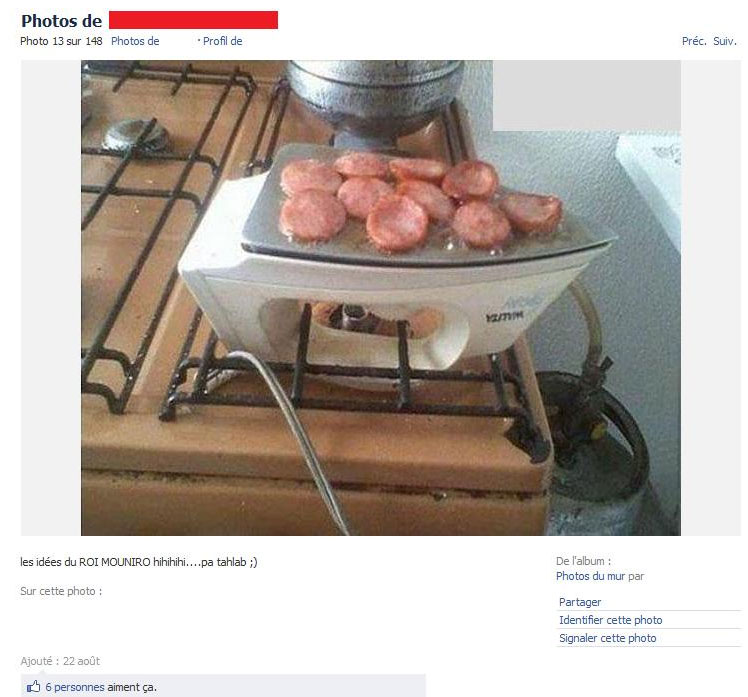The width and height of the screenshot is (748, 697).
Task: Go to next photo via Suiv.
Action: coord(725,42)
